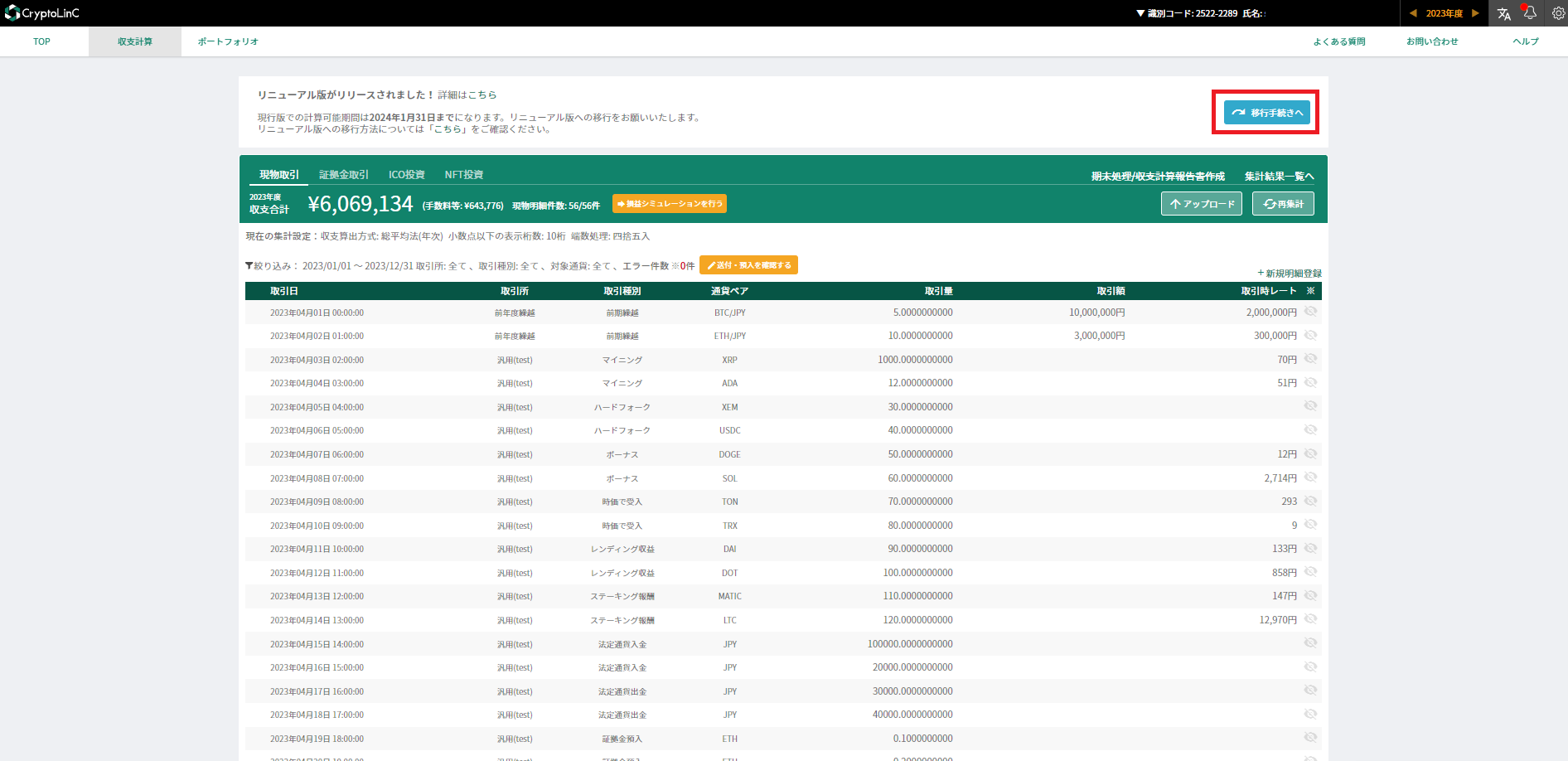Click the アップロード button
Image resolution: width=1568 pixels, height=761 pixels.
tap(1202, 204)
